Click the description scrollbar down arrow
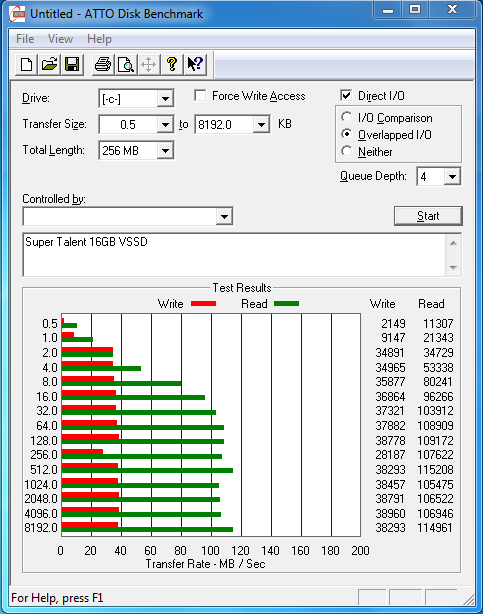Screen dimensions: 483x614 click(453, 267)
